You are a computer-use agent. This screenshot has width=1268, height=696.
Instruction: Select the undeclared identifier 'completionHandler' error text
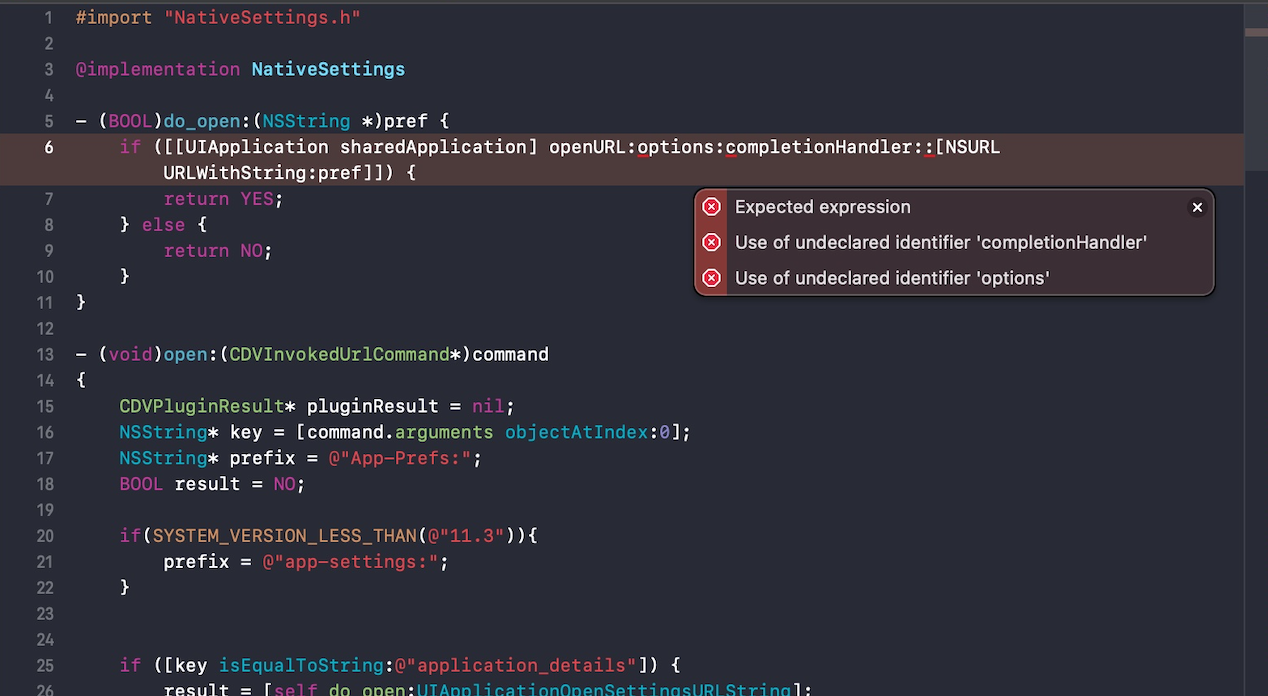pos(940,242)
